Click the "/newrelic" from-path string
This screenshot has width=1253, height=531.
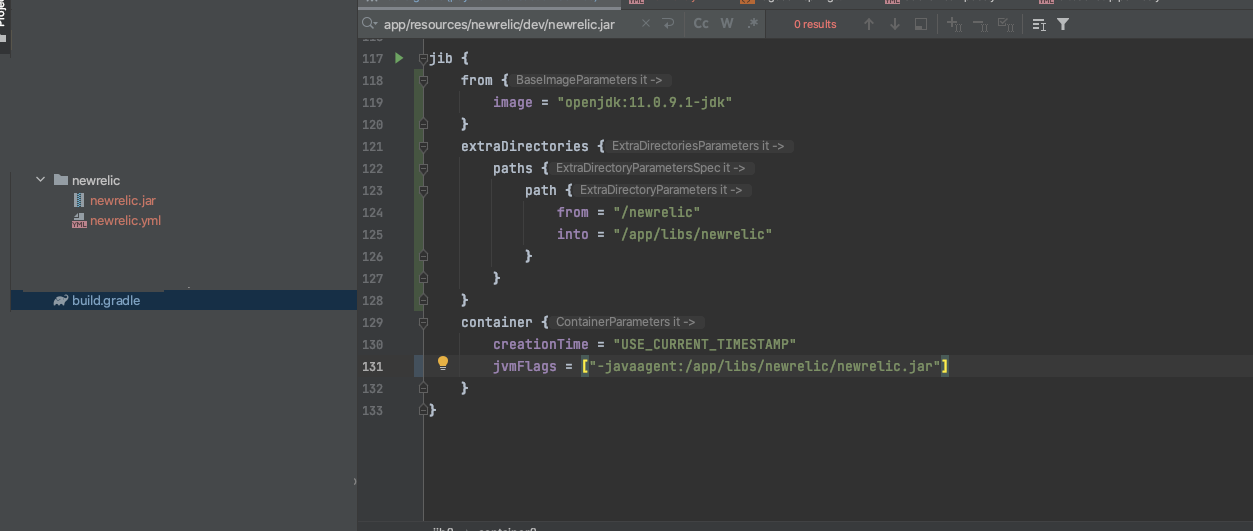point(656,212)
